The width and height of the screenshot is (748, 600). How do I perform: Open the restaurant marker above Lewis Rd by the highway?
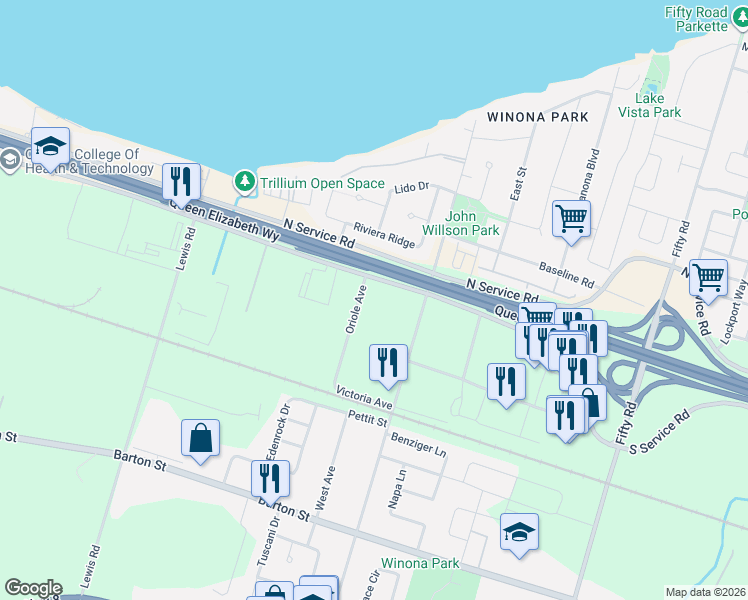pos(181,183)
